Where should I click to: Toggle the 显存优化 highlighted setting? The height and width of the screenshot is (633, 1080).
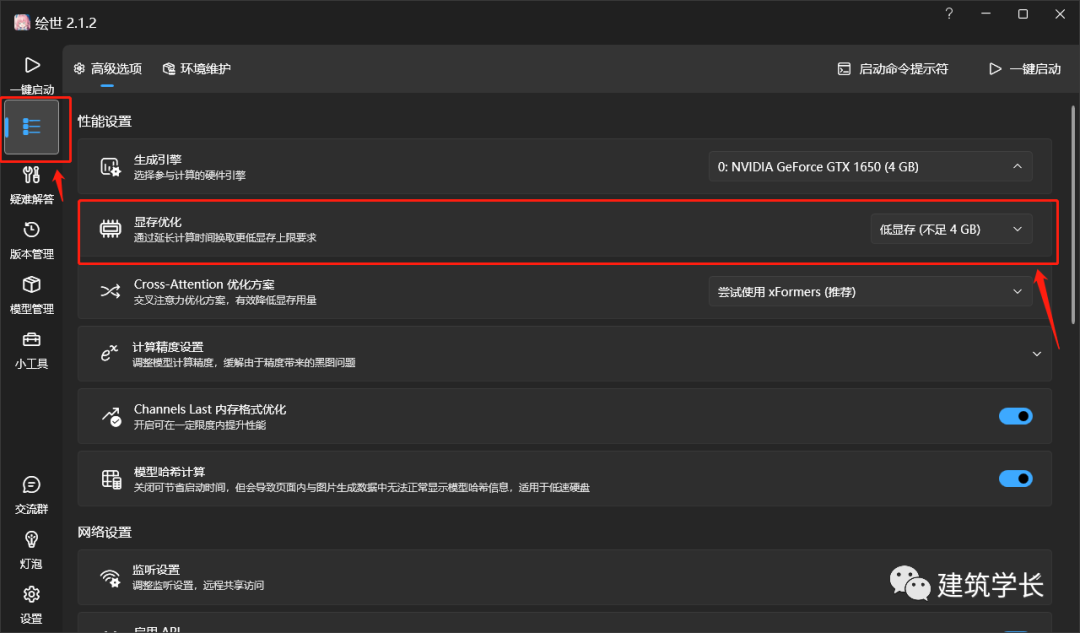coord(950,229)
